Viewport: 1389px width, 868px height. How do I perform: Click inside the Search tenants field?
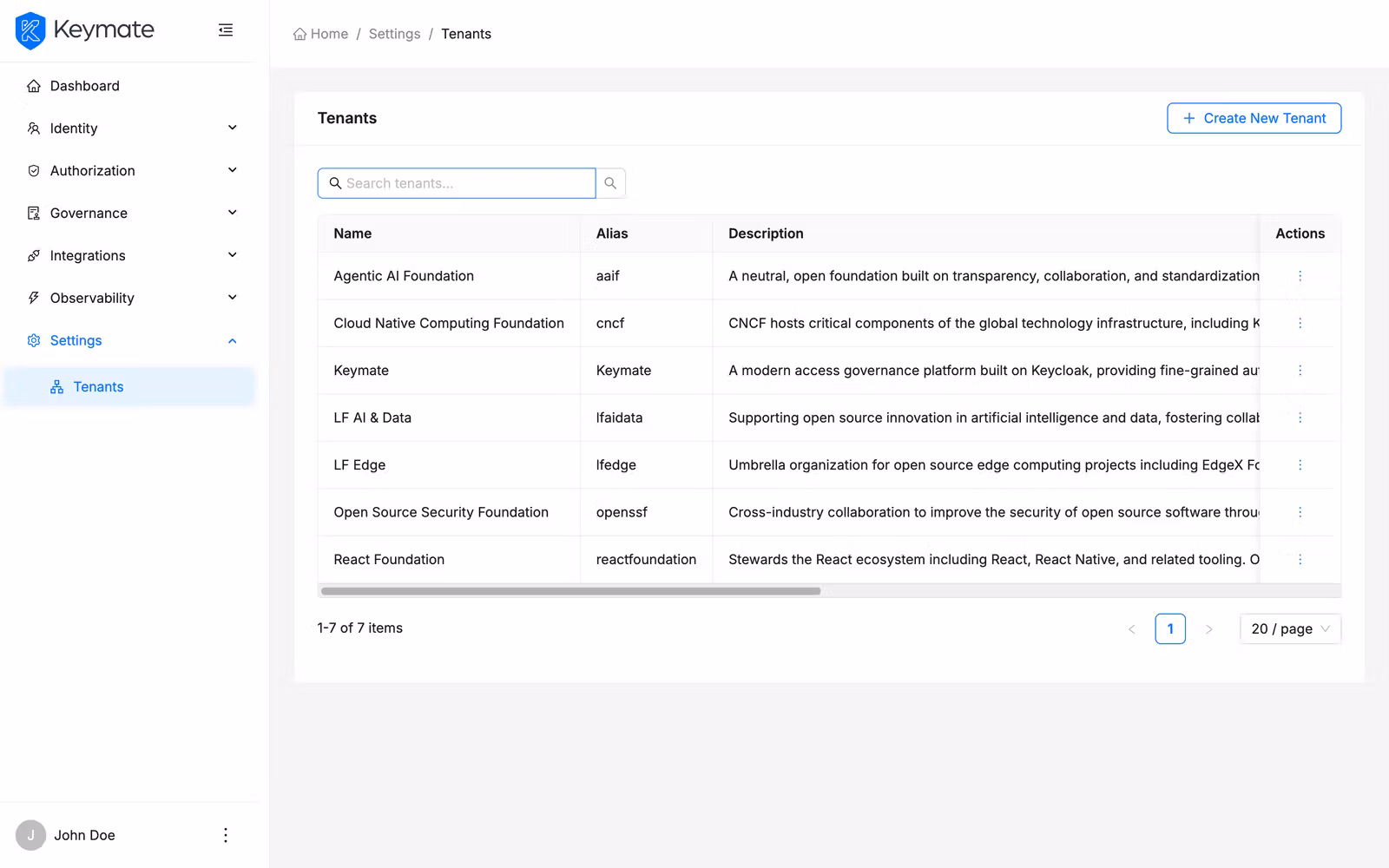click(x=456, y=182)
